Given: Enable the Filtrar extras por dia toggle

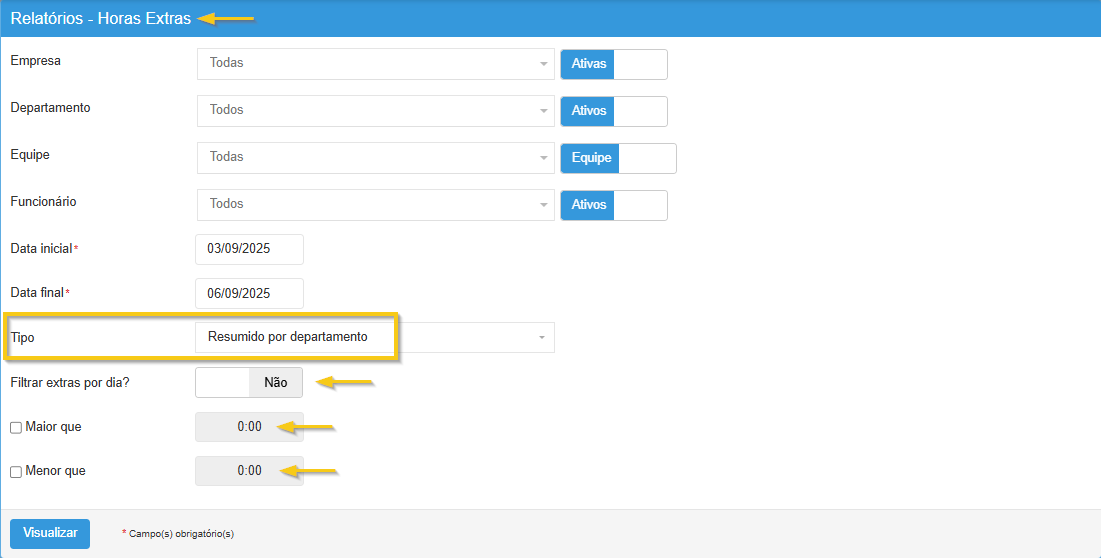Looking at the screenshot, I should (x=249, y=382).
